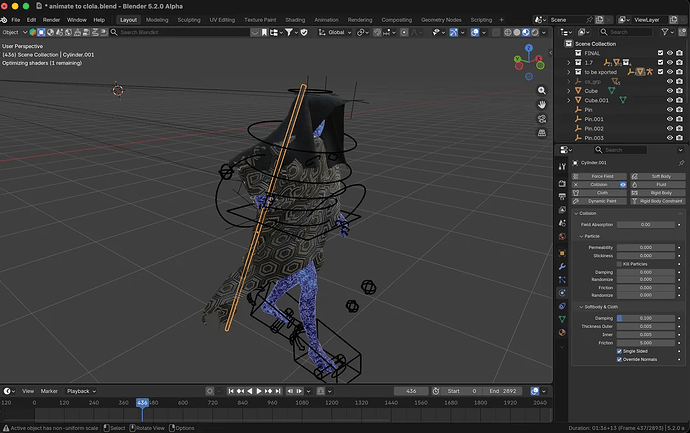Play the animation in reverse

(250, 391)
